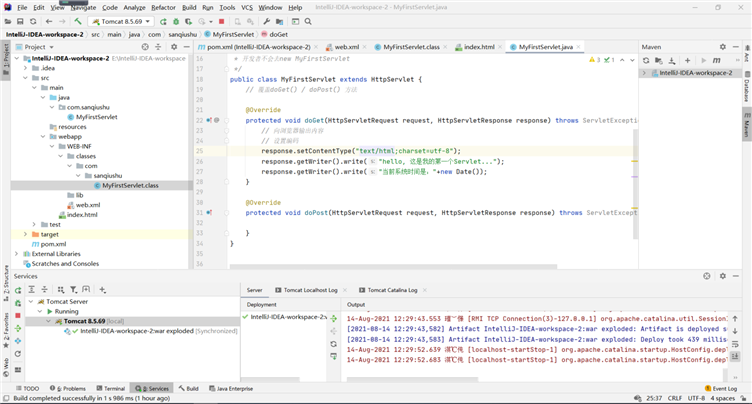Open Event Log button
This screenshot has width=752, height=404.
(x=721, y=389)
